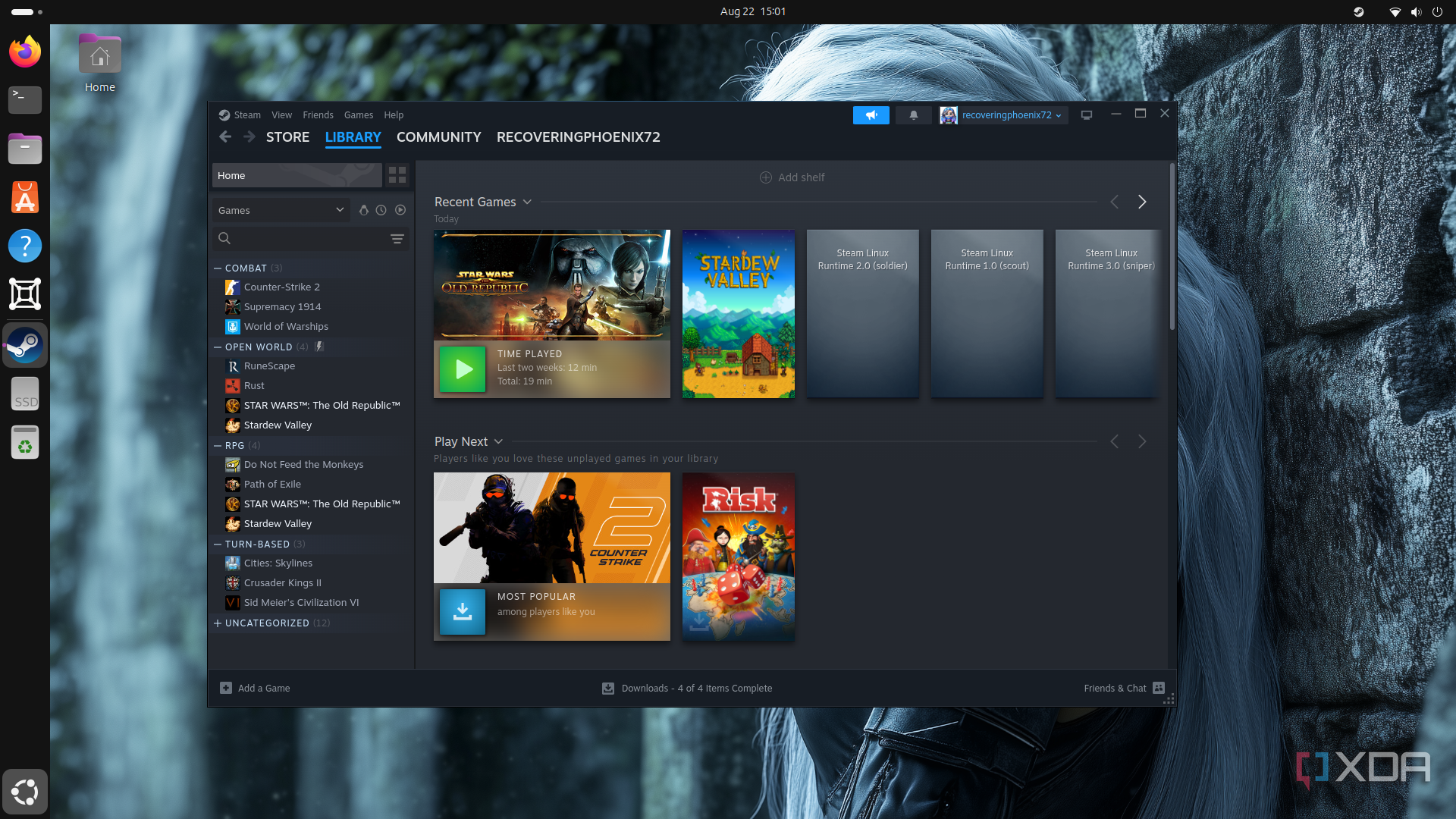Open Firefox from the Ubuntu dock
The height and width of the screenshot is (819, 1456).
[25, 52]
